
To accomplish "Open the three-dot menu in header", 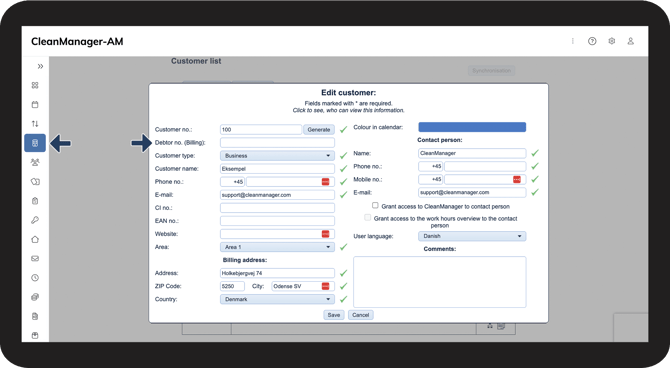I will tap(573, 41).
